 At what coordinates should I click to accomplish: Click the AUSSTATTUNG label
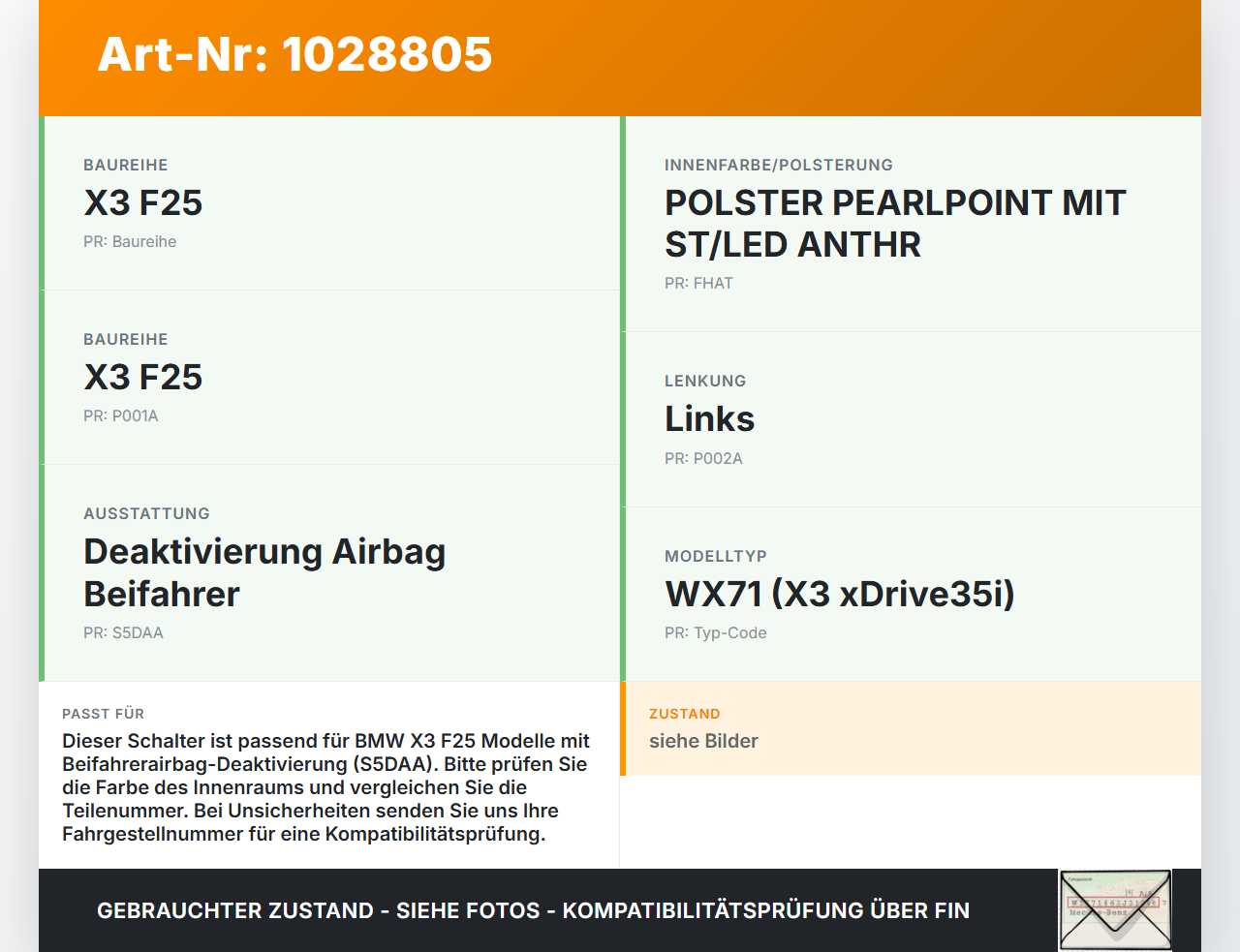[x=146, y=514]
